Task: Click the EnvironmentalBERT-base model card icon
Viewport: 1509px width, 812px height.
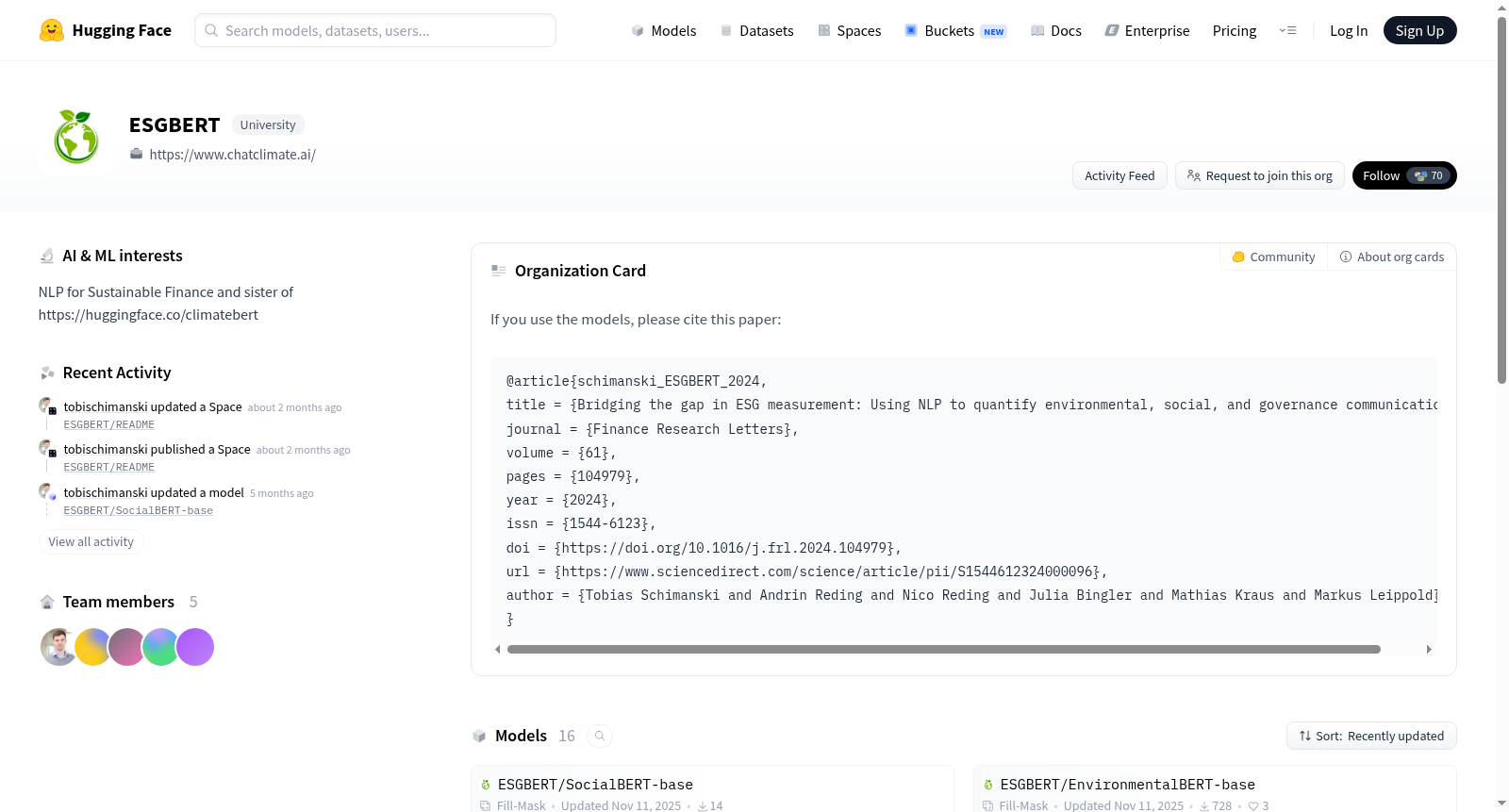Action: 988,785
